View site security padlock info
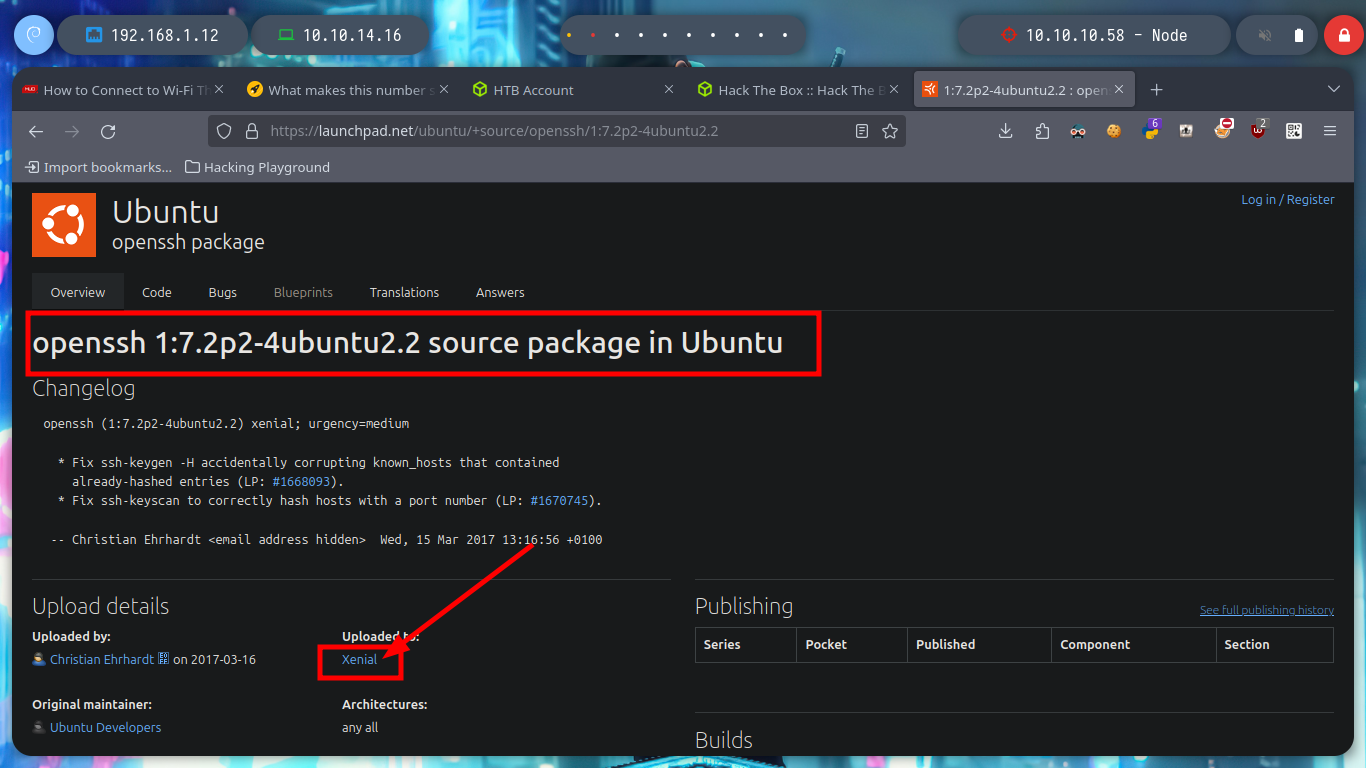Viewport: 1366px width, 768px height. [x=251, y=131]
